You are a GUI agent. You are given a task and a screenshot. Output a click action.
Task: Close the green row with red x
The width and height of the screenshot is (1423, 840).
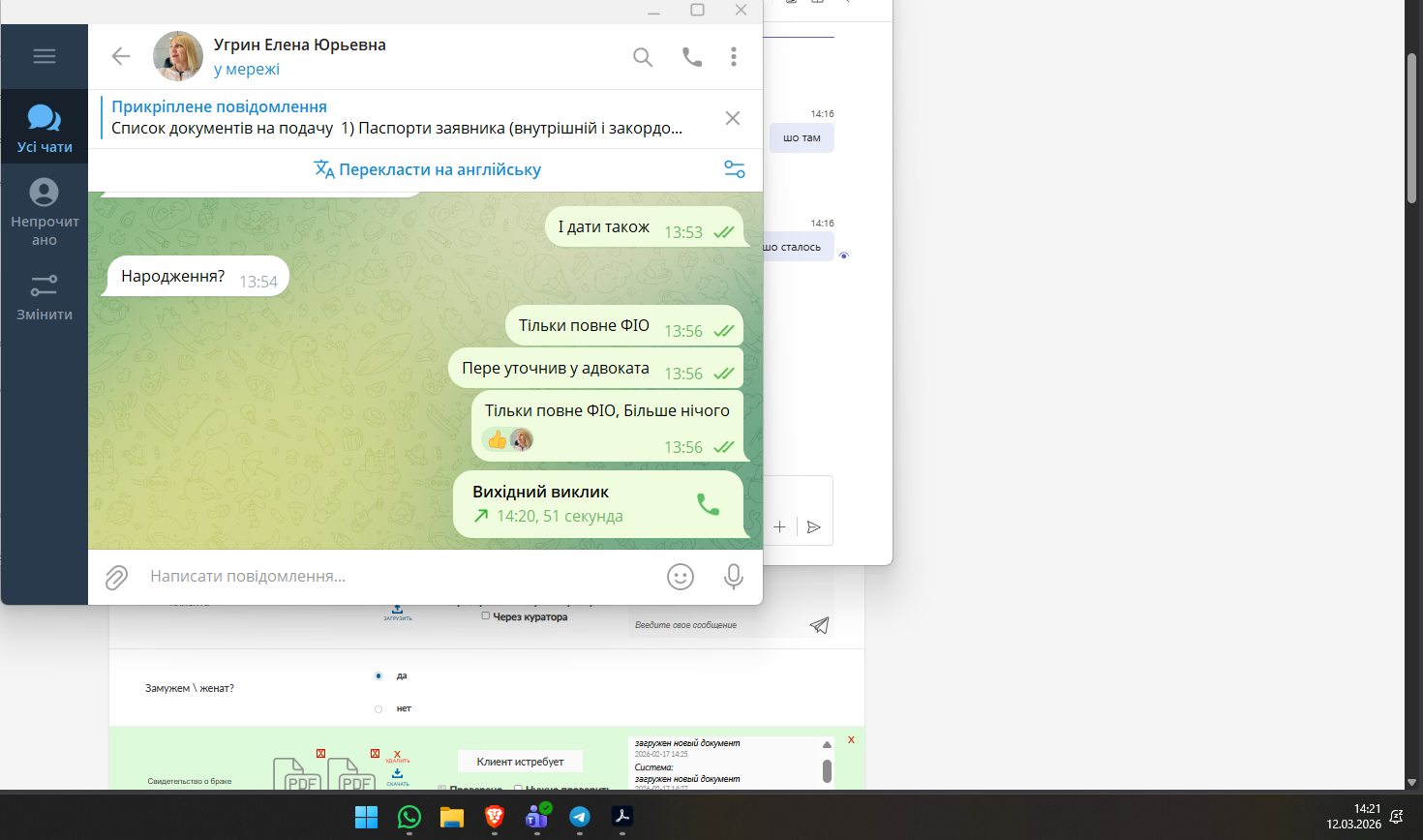tap(851, 739)
